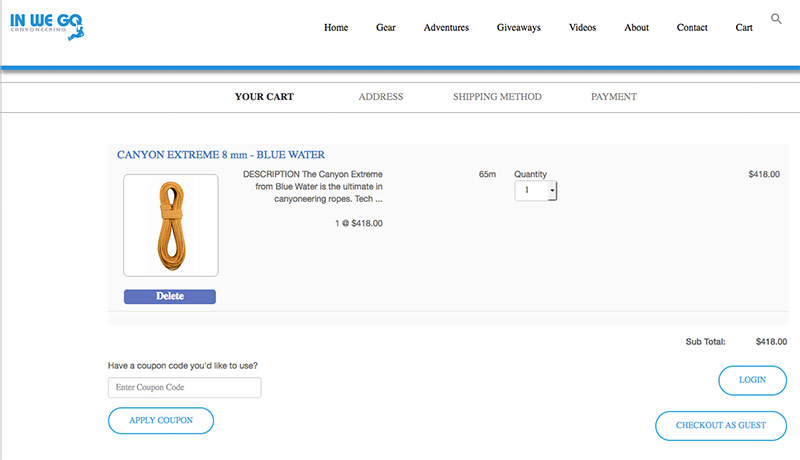Click the Enter Coupon Code field
The height and width of the screenshot is (460, 800).
point(185,388)
